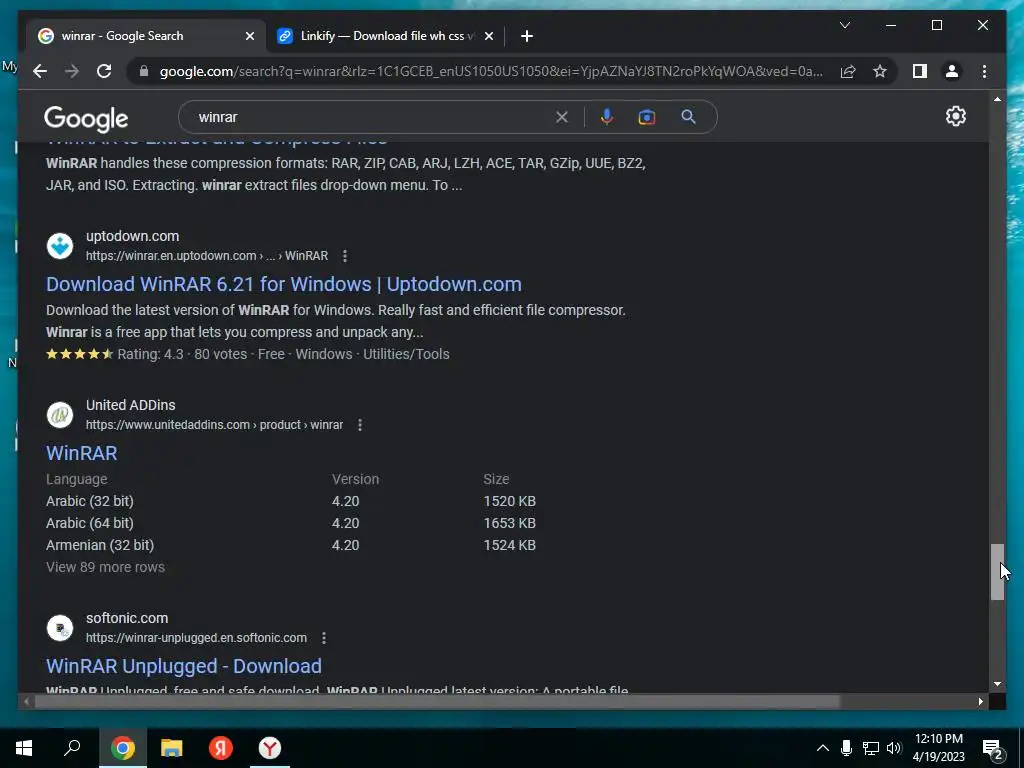Click the 1653 KB size value
Viewport: 1024px width, 768px height.
[509, 523]
